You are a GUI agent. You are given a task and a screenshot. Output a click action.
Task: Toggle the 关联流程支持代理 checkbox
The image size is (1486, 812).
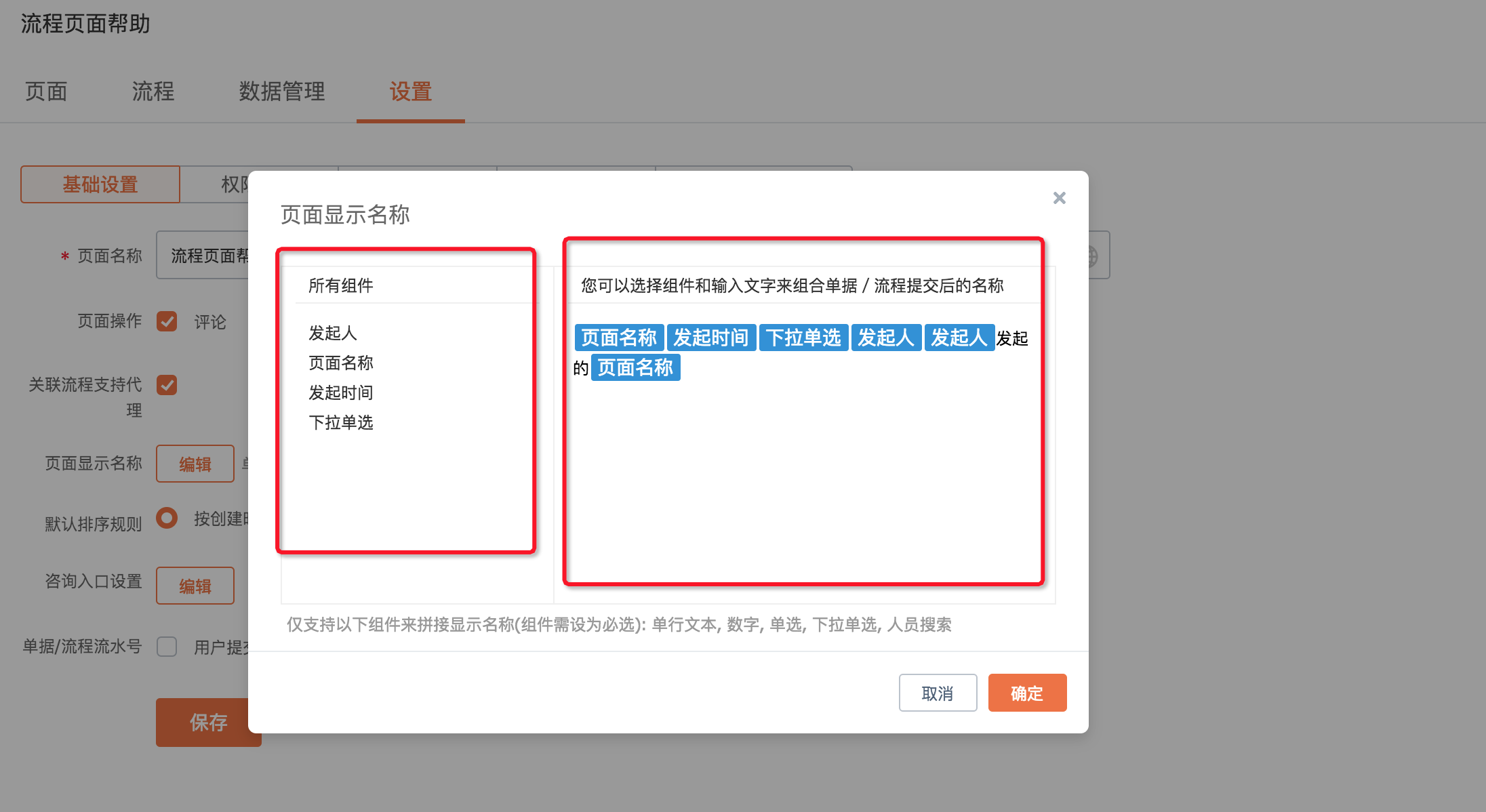pyautogui.click(x=167, y=385)
